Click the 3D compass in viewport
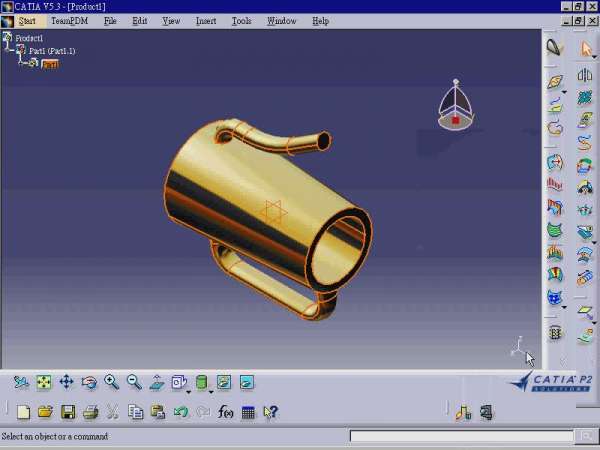600x450 pixels. [456, 107]
